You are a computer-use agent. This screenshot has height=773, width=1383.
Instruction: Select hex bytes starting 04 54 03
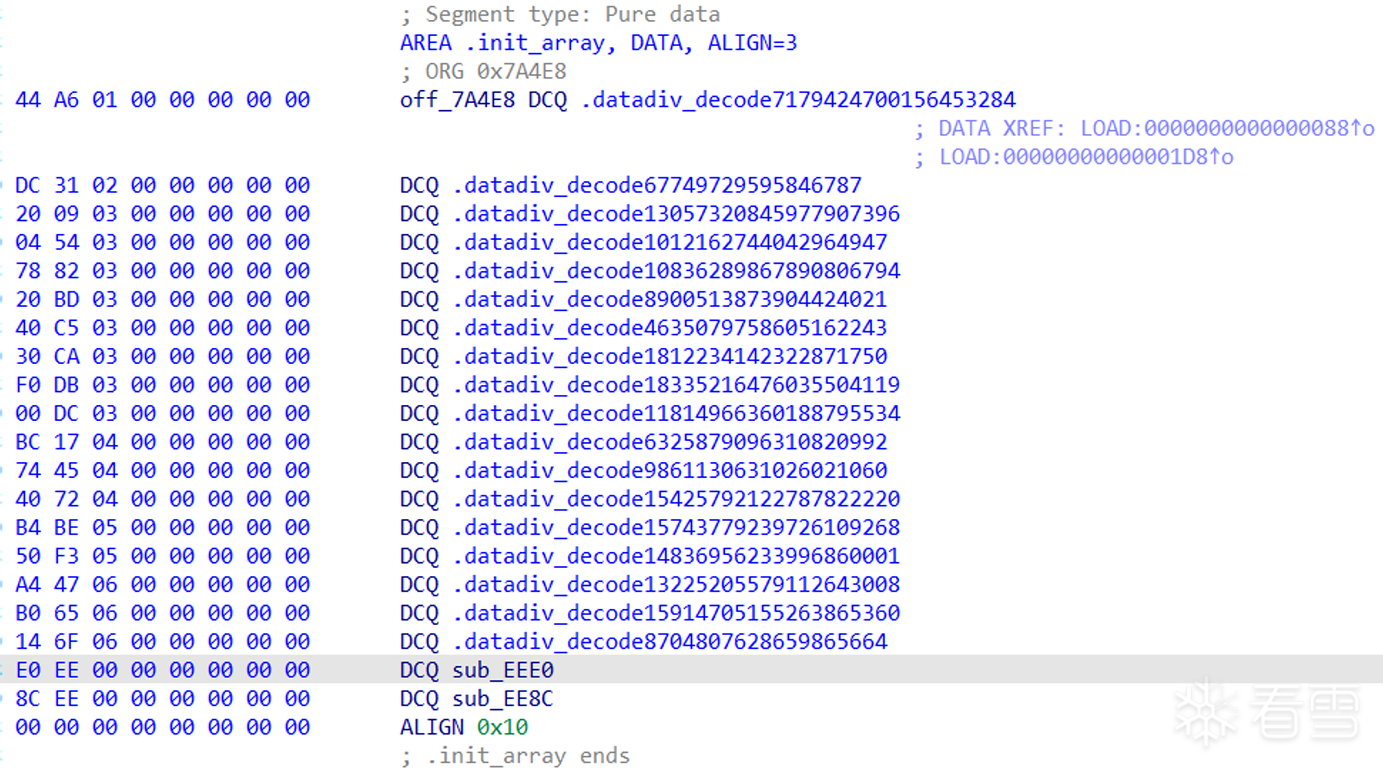tap(163, 243)
